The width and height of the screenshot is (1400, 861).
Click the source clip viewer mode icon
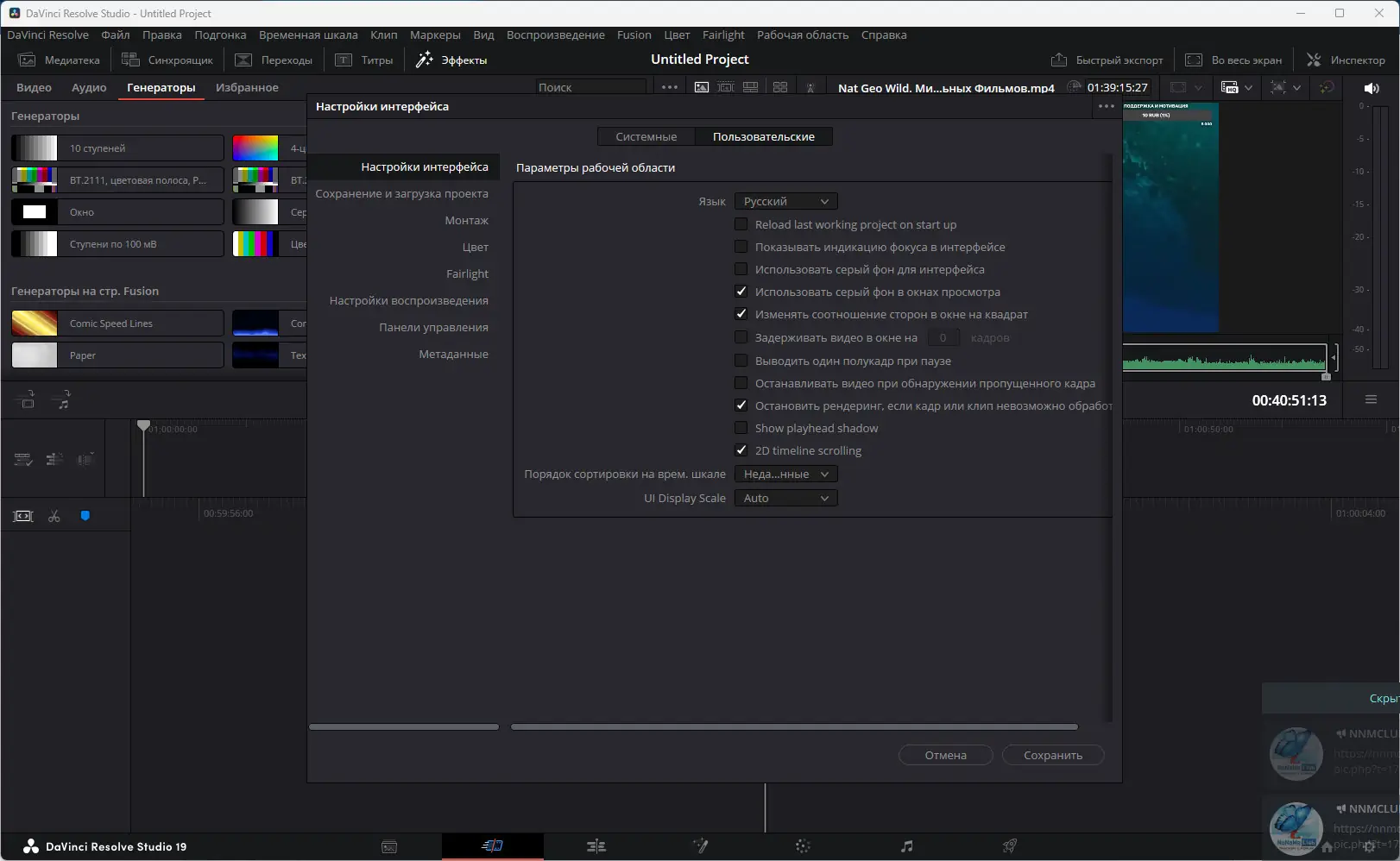point(702,87)
